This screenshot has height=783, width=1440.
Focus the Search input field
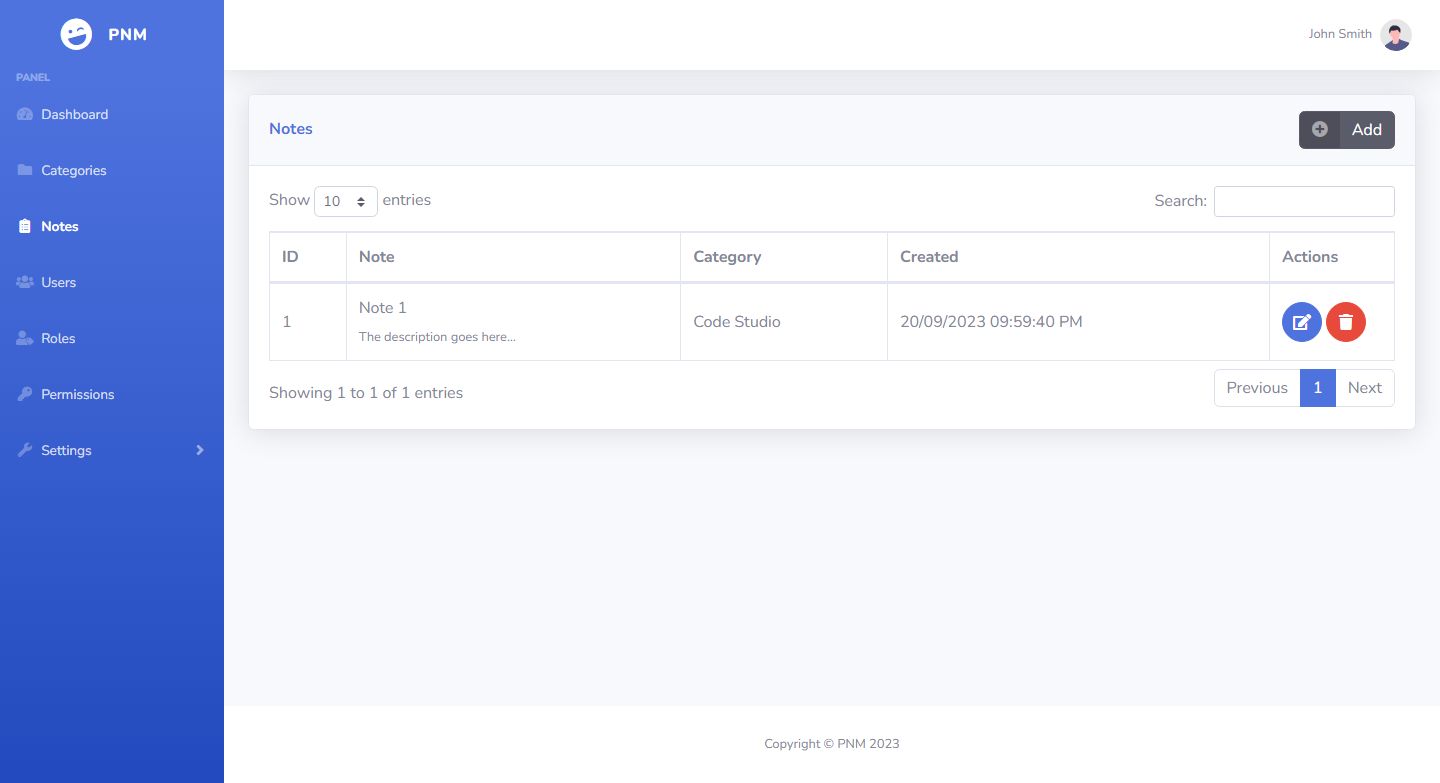(1303, 201)
